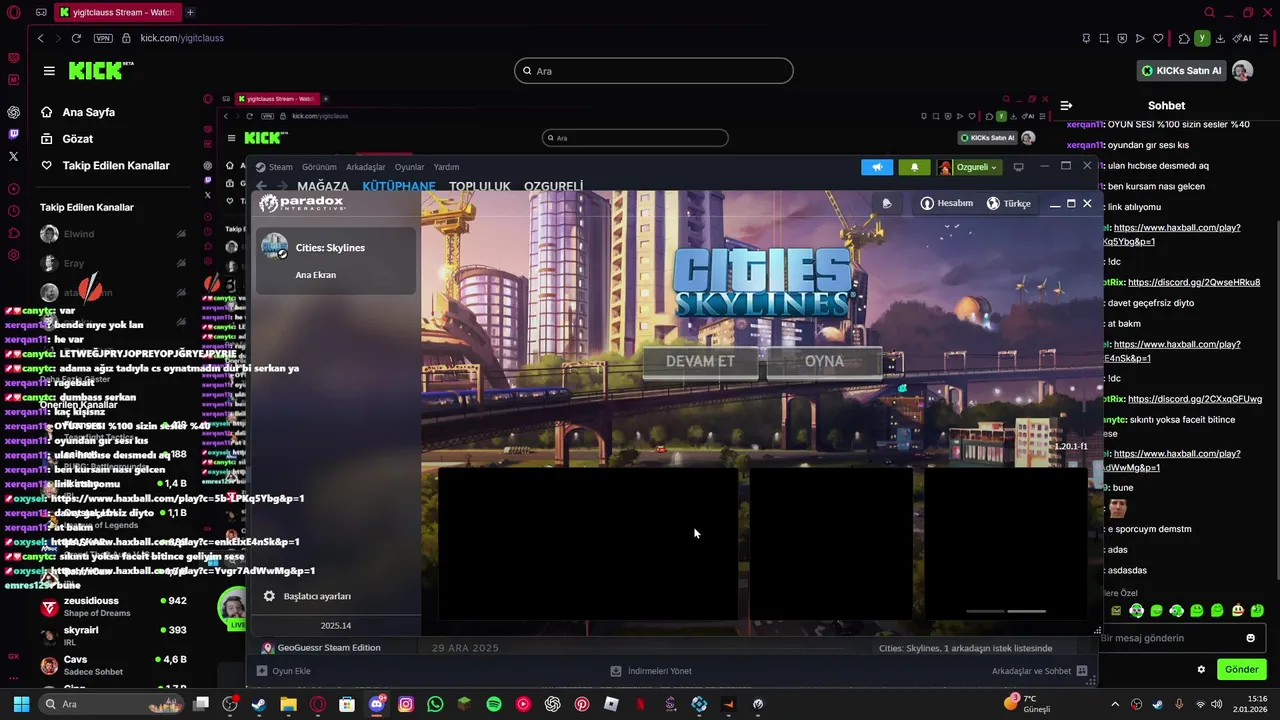Open chat settings gear icon
Viewport: 1280px width, 720px height.
coord(1201,669)
